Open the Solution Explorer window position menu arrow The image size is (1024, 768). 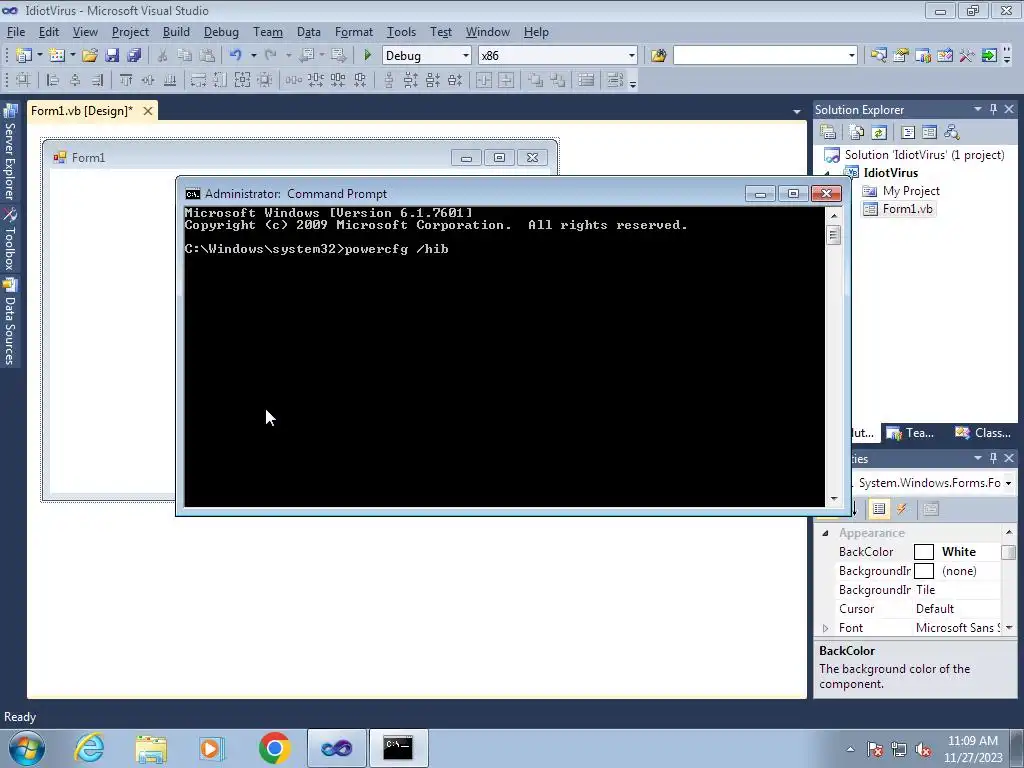click(978, 109)
